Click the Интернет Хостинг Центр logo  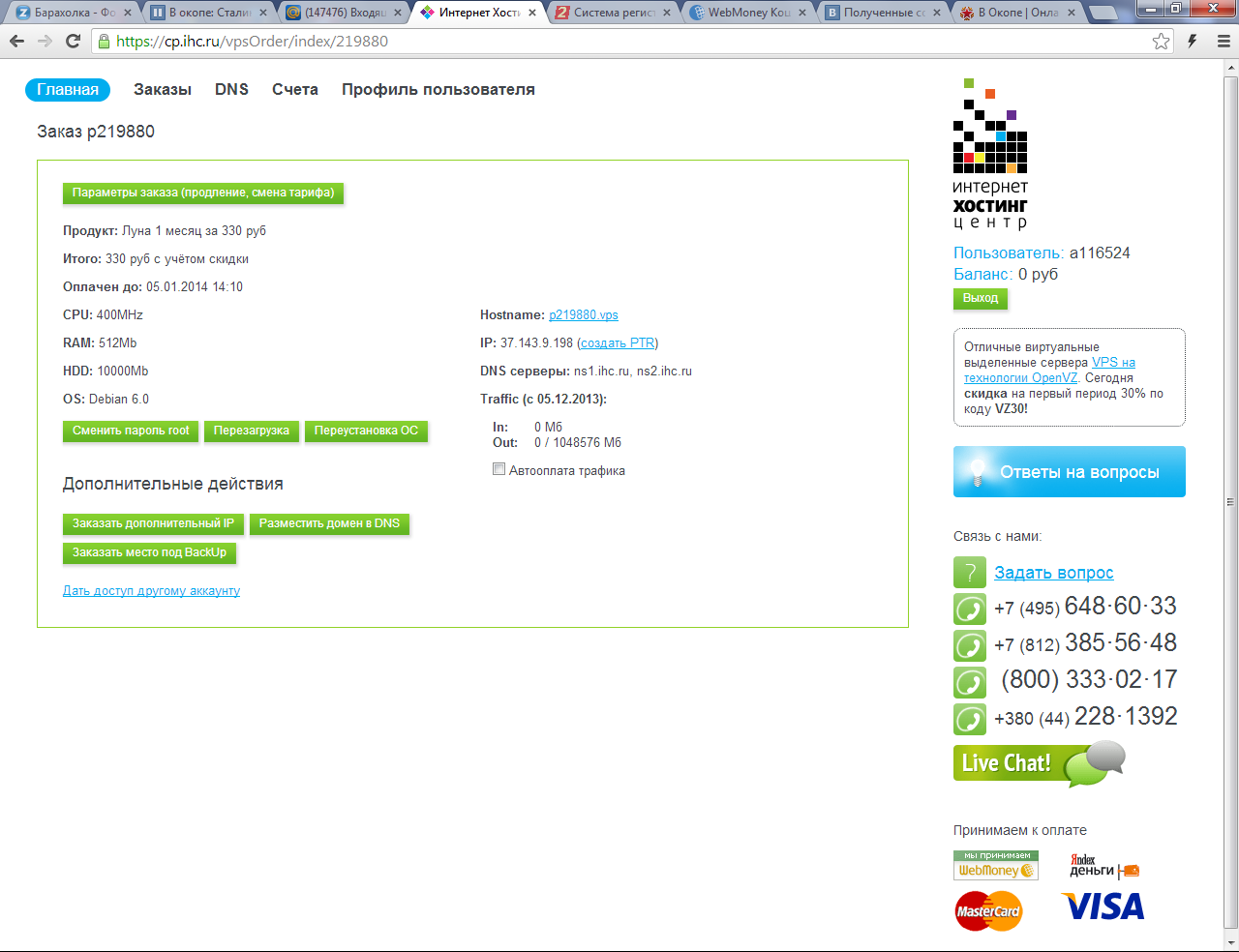[x=990, y=155]
